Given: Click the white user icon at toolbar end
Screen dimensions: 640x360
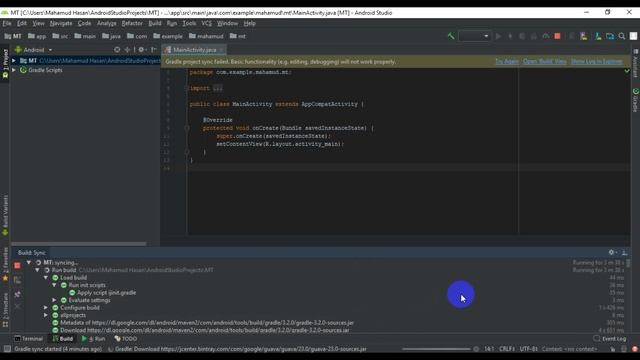Looking at the screenshot, I should [633, 36].
